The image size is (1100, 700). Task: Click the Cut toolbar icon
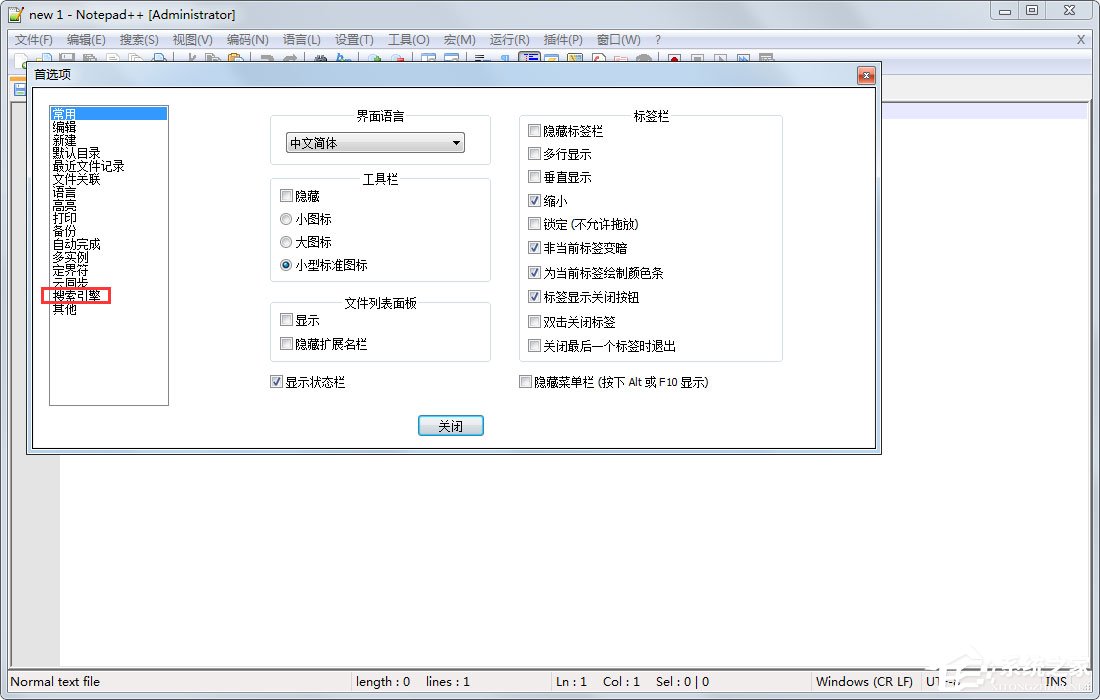pyautogui.click(x=190, y=60)
